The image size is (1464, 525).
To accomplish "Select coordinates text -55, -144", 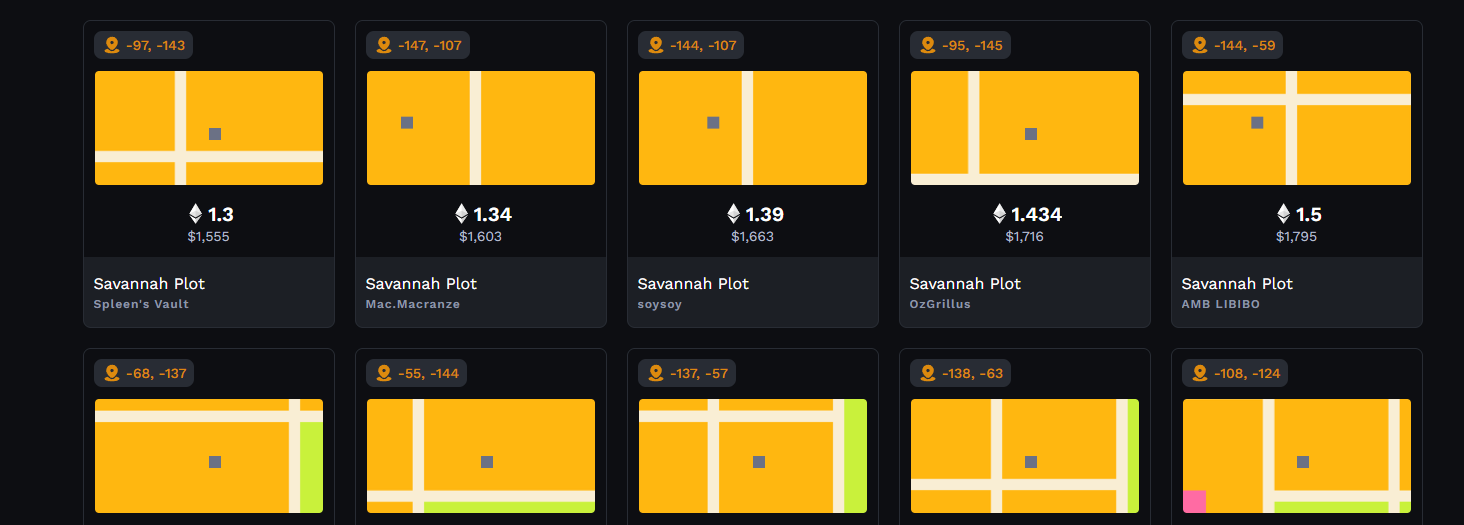I will pos(429,373).
